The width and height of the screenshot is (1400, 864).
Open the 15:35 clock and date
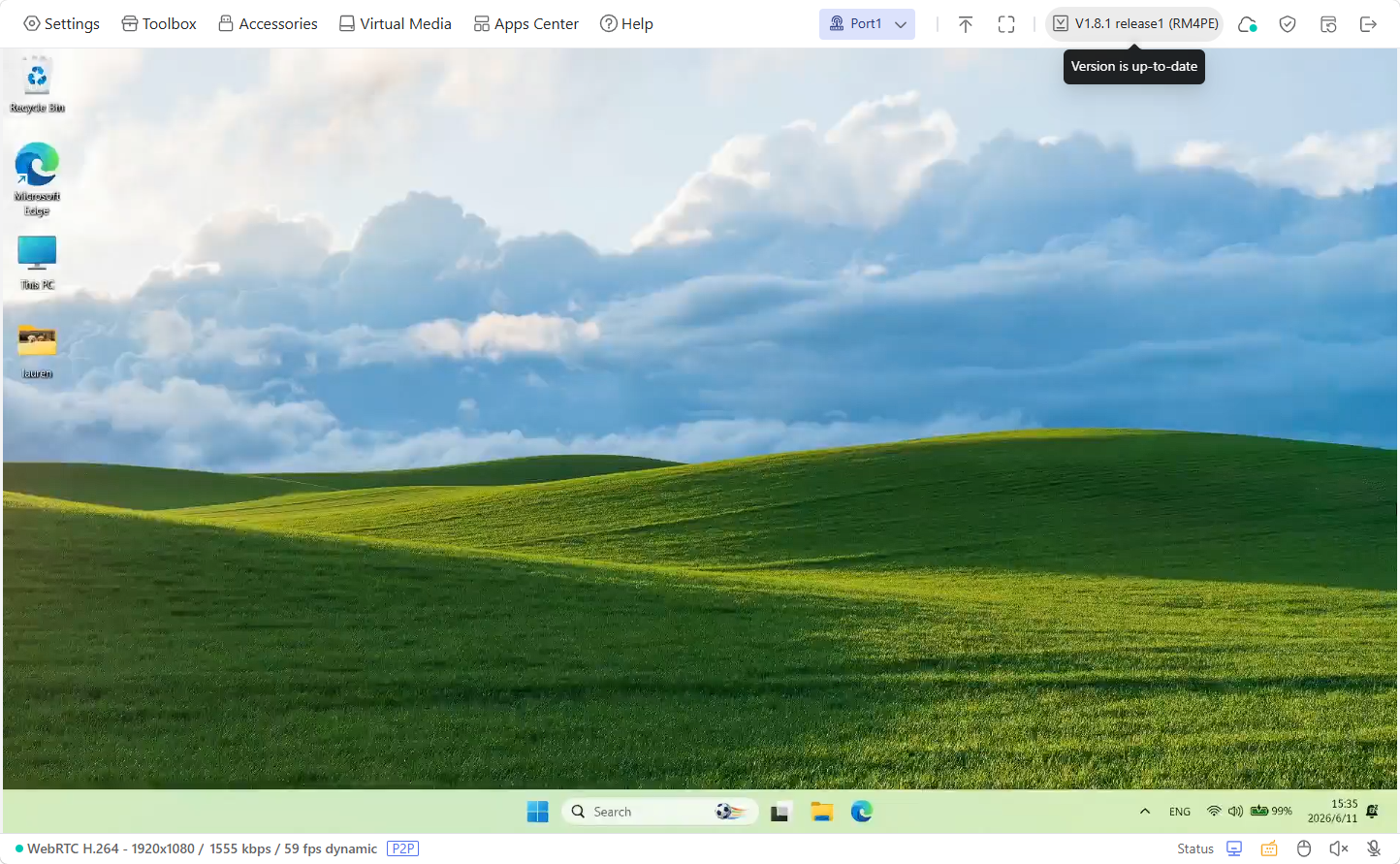tap(1332, 812)
